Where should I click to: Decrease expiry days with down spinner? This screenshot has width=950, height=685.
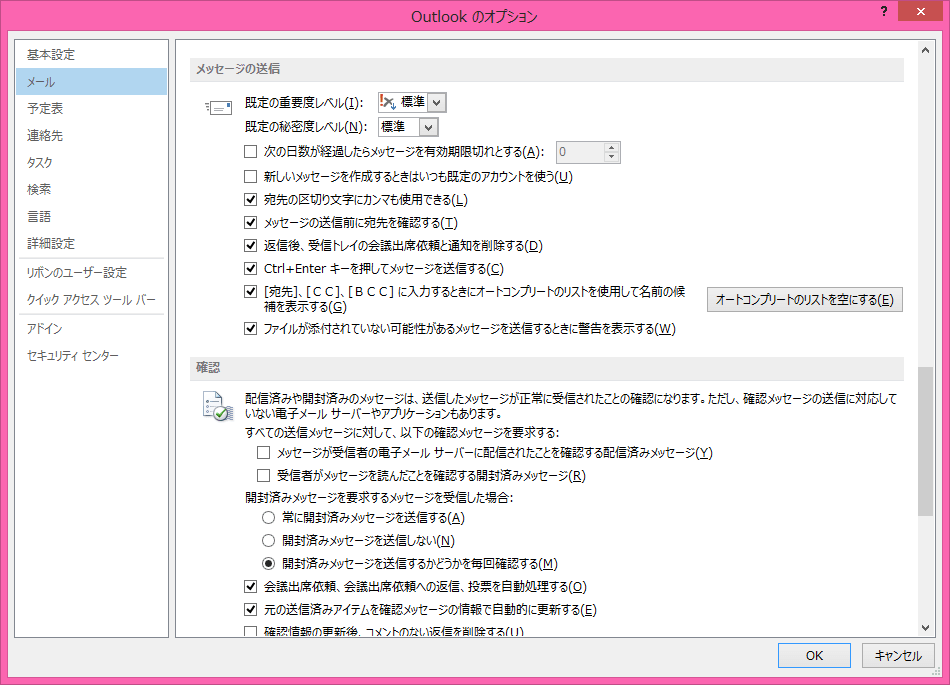point(612,157)
